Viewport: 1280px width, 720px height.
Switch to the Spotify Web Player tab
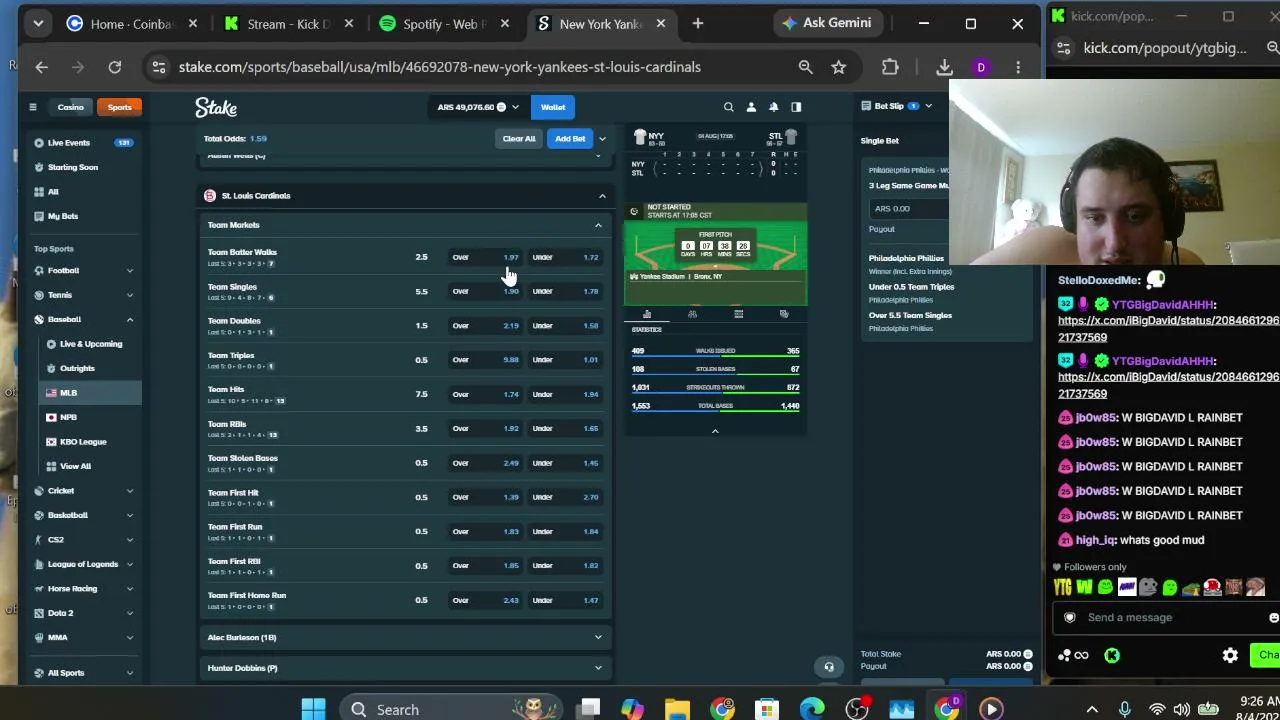coord(445,24)
